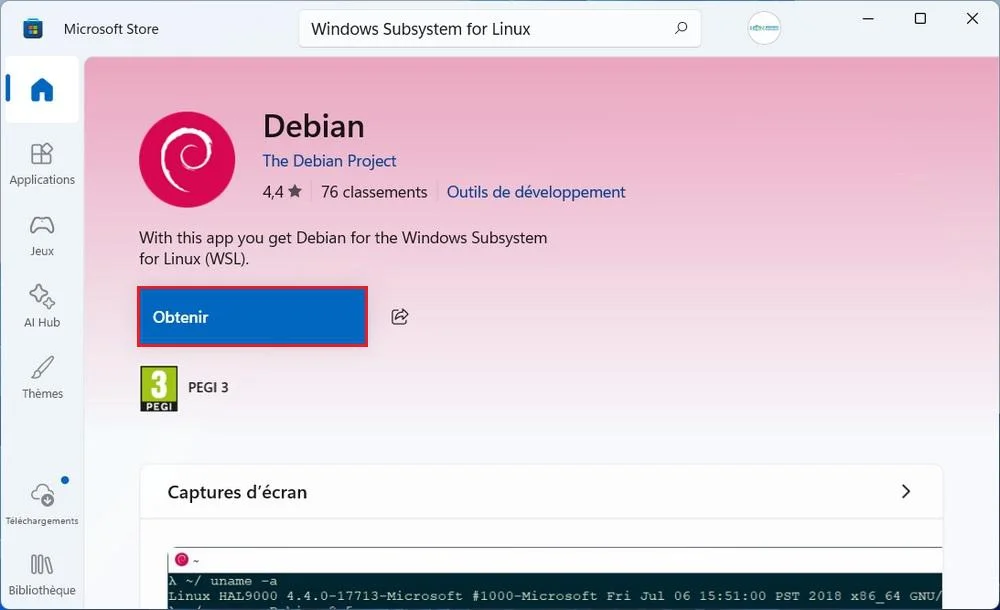The width and height of the screenshot is (1000, 610).
Task: Open the Applications section
Action: coord(42,164)
